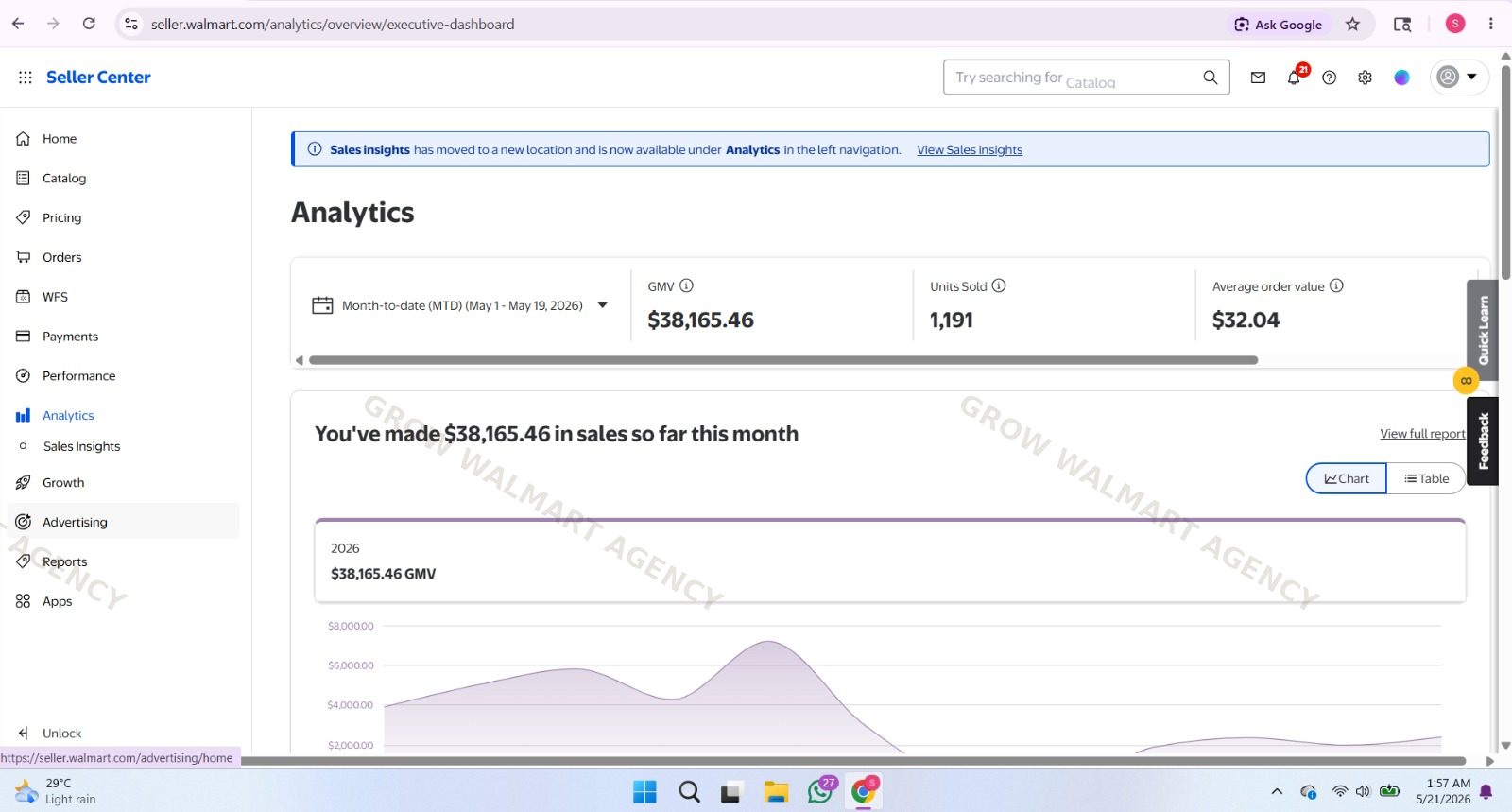Viewport: 1512px width, 812px height.
Task: Select Analytics in the sidebar
Action: [68, 416]
